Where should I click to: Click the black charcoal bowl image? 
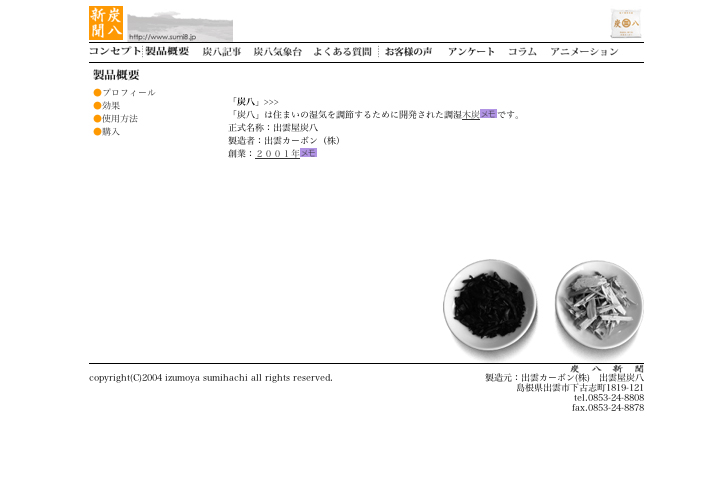click(x=490, y=308)
